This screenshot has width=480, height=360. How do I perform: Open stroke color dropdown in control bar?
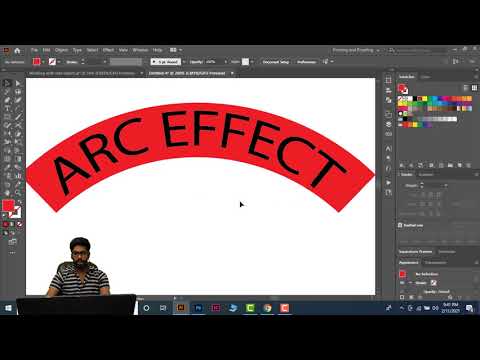pyautogui.click(x=59, y=62)
